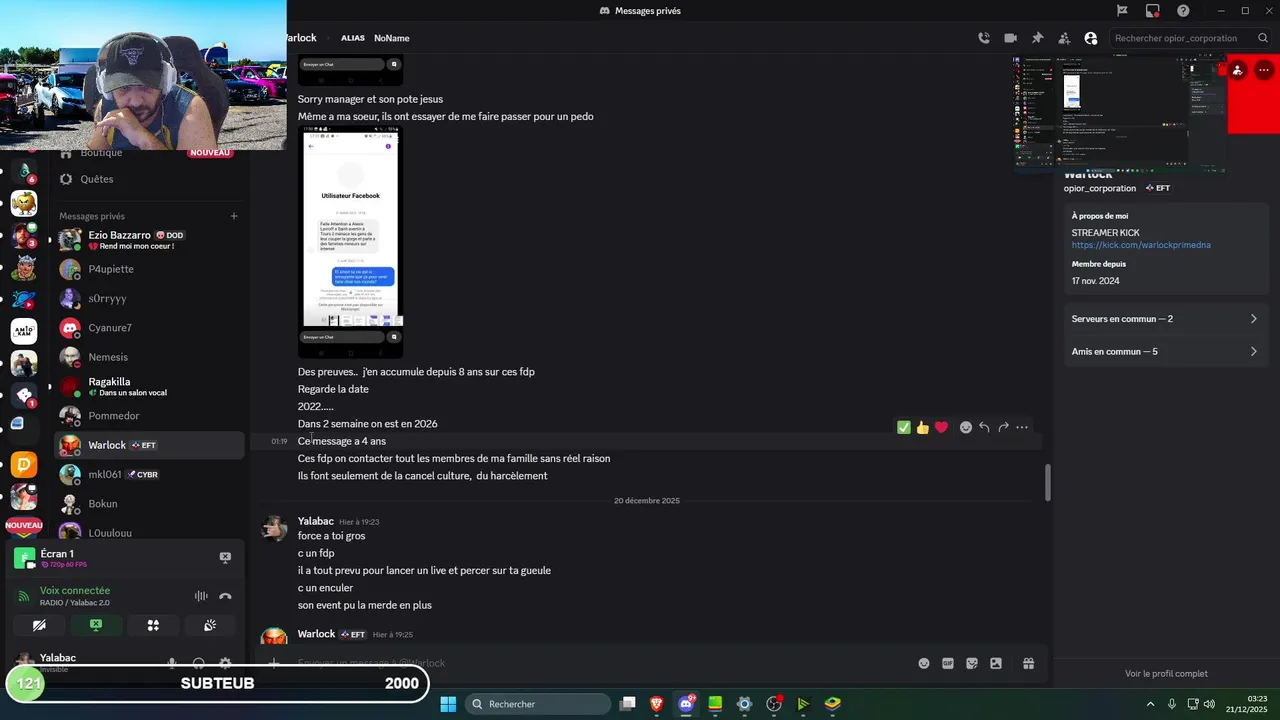
Task: Toggle camera in voice panel
Action: tap(39, 625)
